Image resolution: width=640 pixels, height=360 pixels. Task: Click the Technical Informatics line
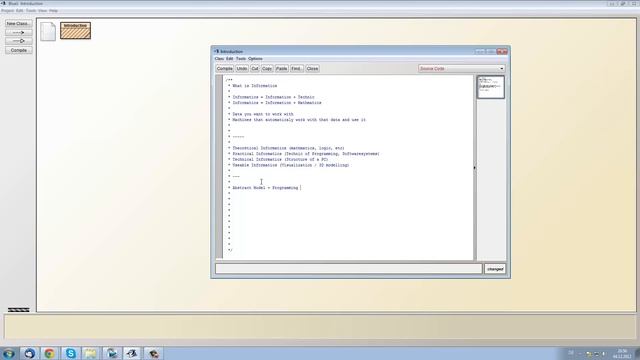tap(280, 160)
